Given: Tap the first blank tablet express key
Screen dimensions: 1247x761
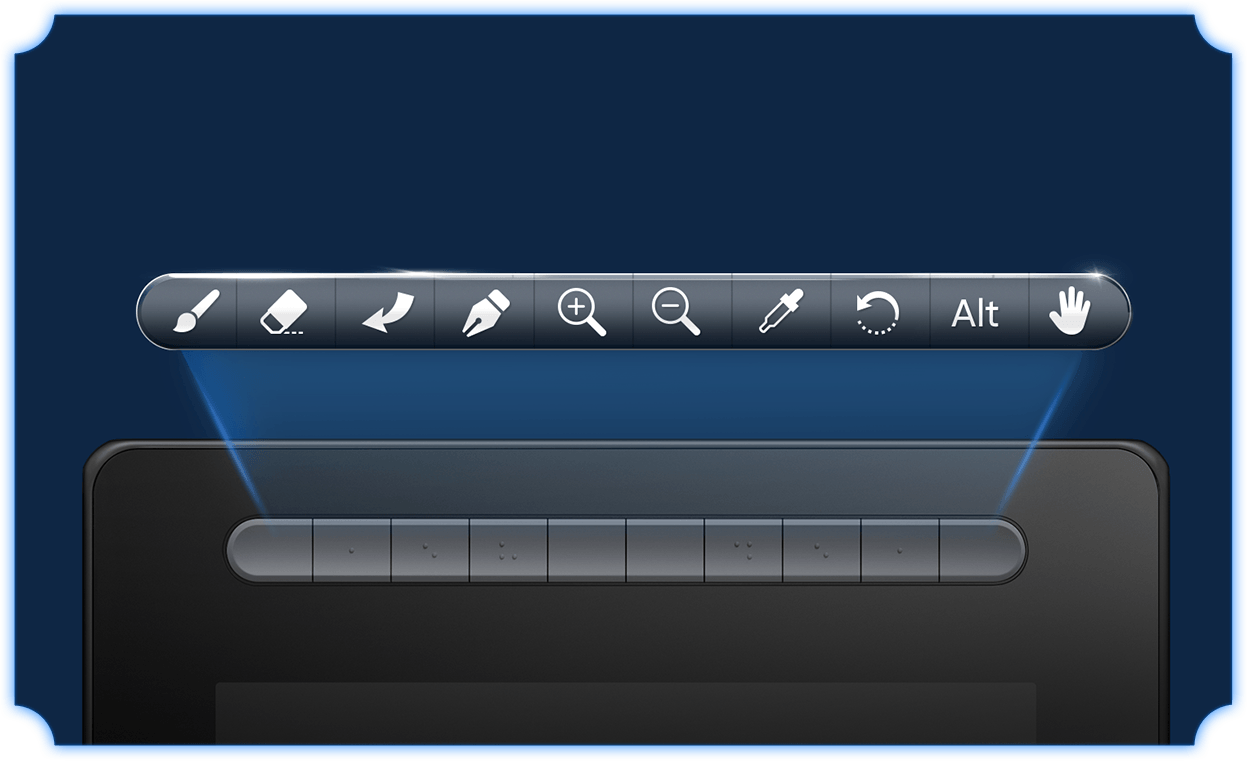Looking at the screenshot, I should [x=270, y=550].
